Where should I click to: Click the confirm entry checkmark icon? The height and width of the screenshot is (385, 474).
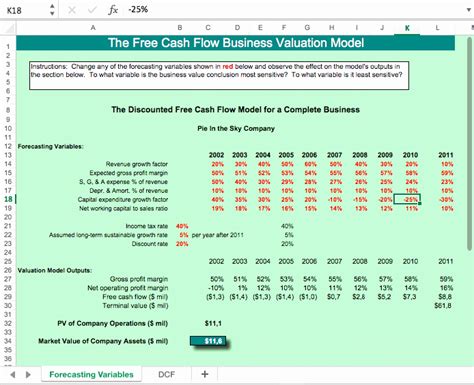click(x=92, y=10)
